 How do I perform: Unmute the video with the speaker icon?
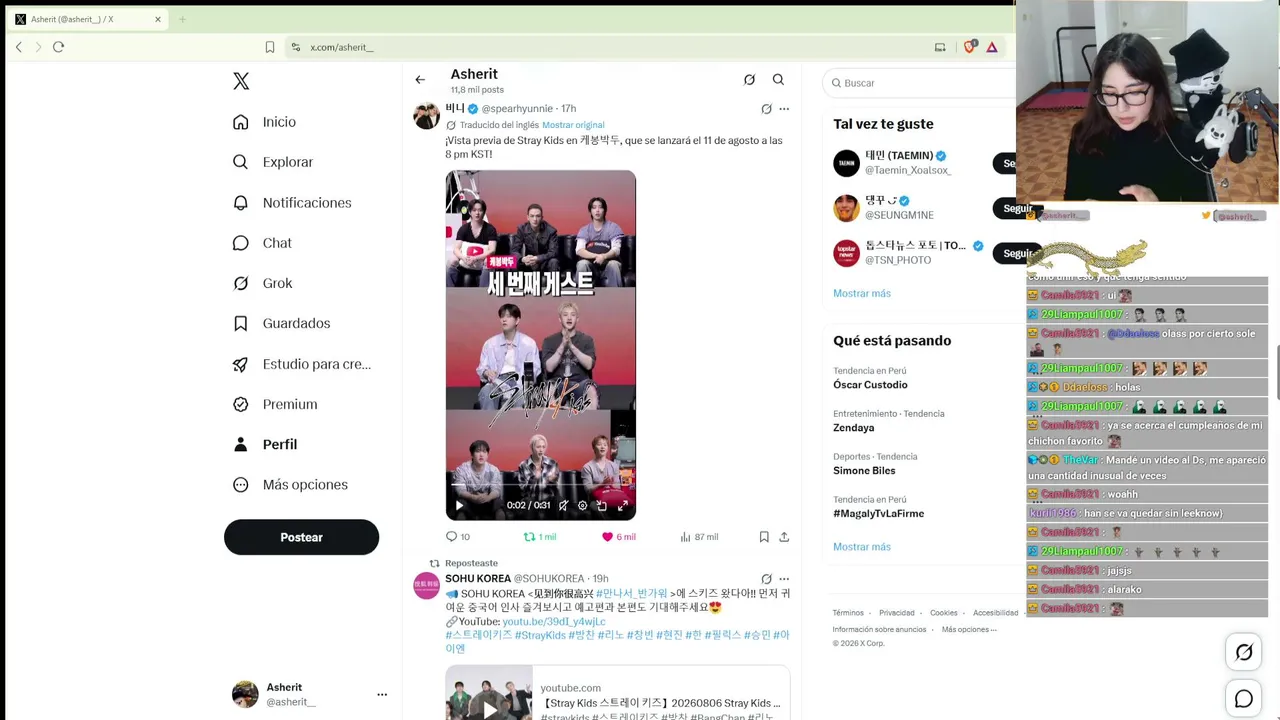click(x=563, y=506)
